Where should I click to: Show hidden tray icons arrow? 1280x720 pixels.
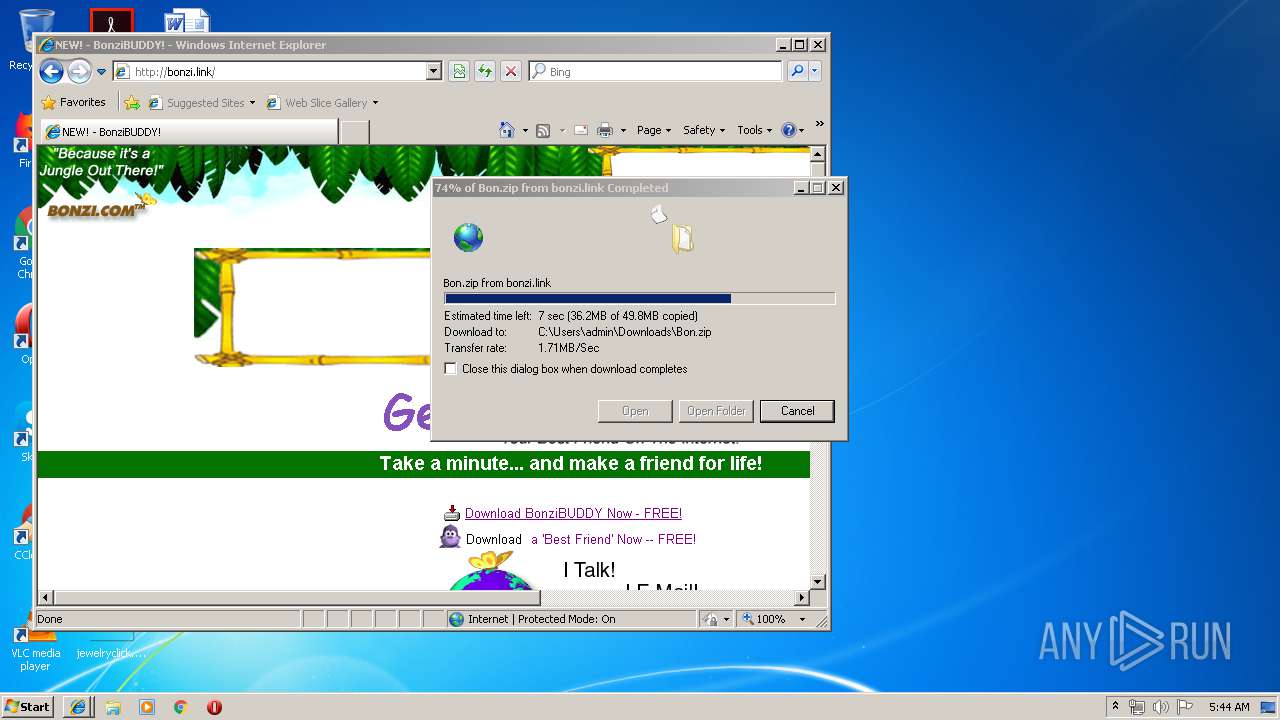pos(1115,707)
